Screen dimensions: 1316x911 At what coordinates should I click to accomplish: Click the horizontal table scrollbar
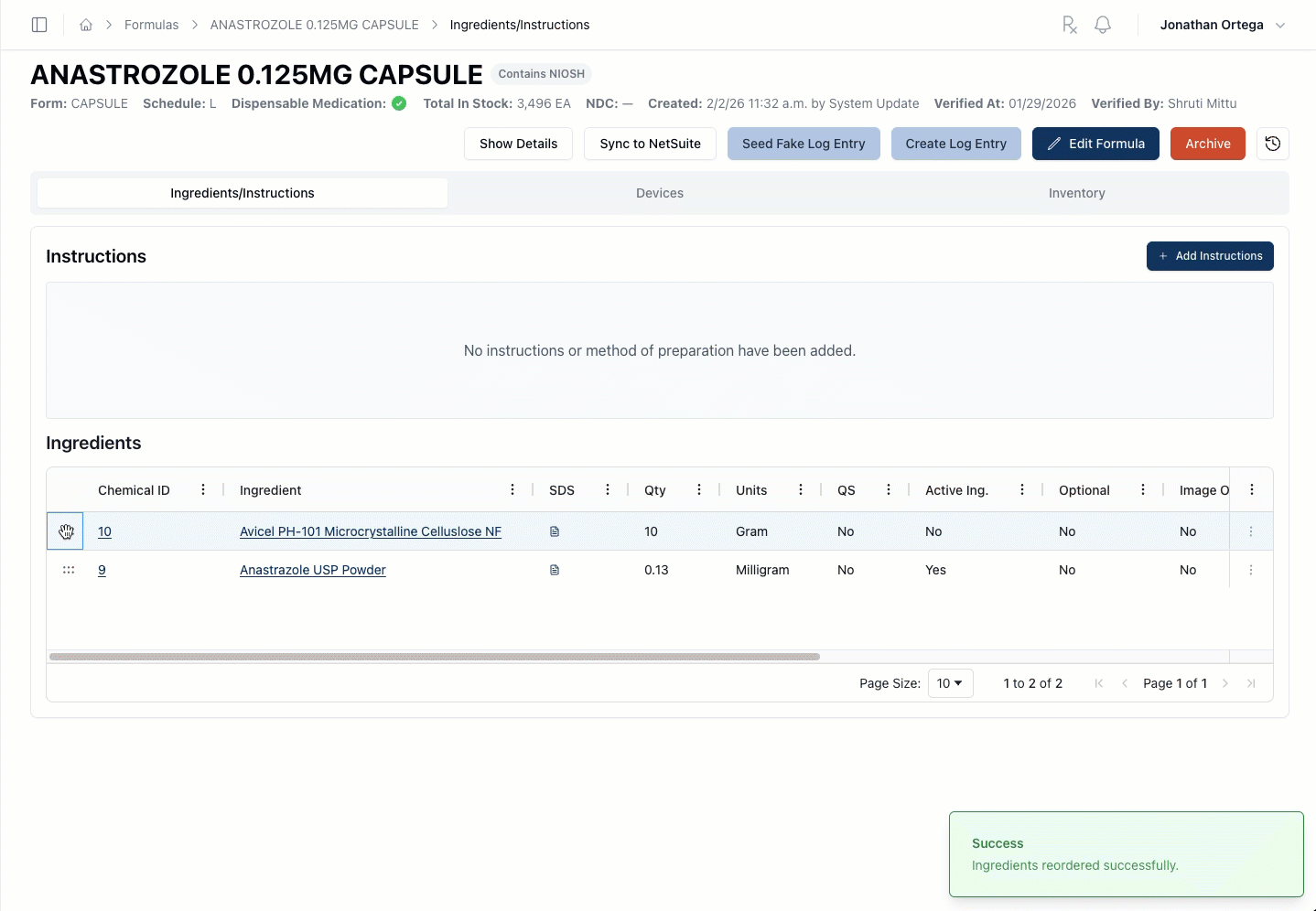point(435,657)
